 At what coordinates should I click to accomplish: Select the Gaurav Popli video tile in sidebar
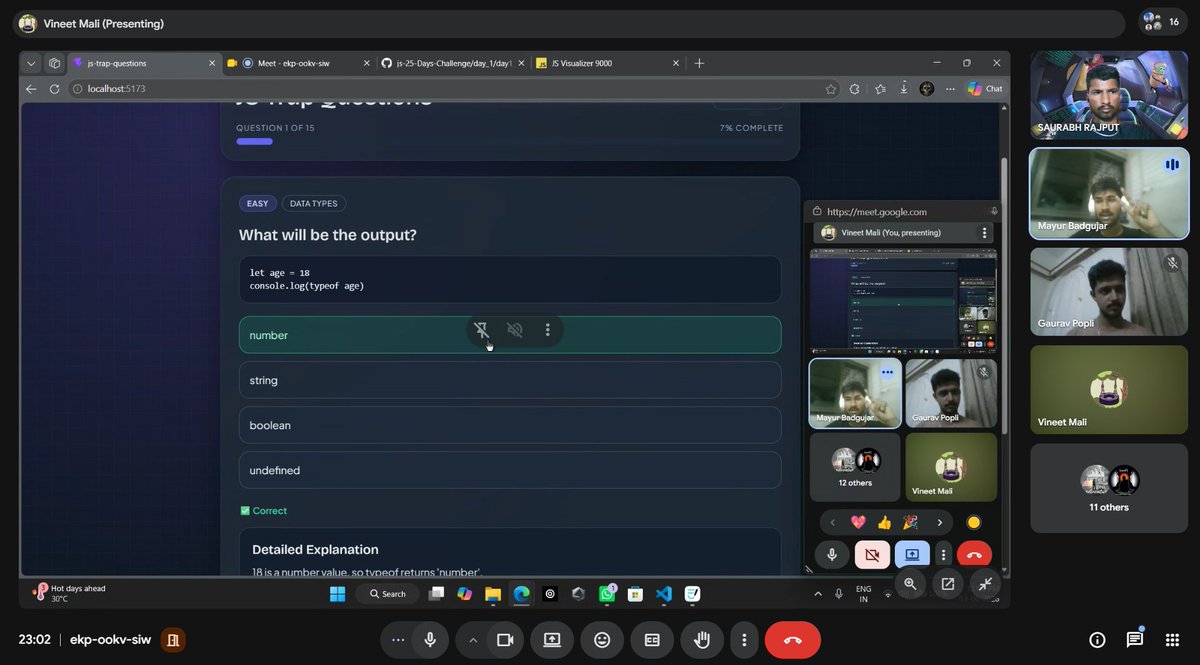(x=1109, y=291)
